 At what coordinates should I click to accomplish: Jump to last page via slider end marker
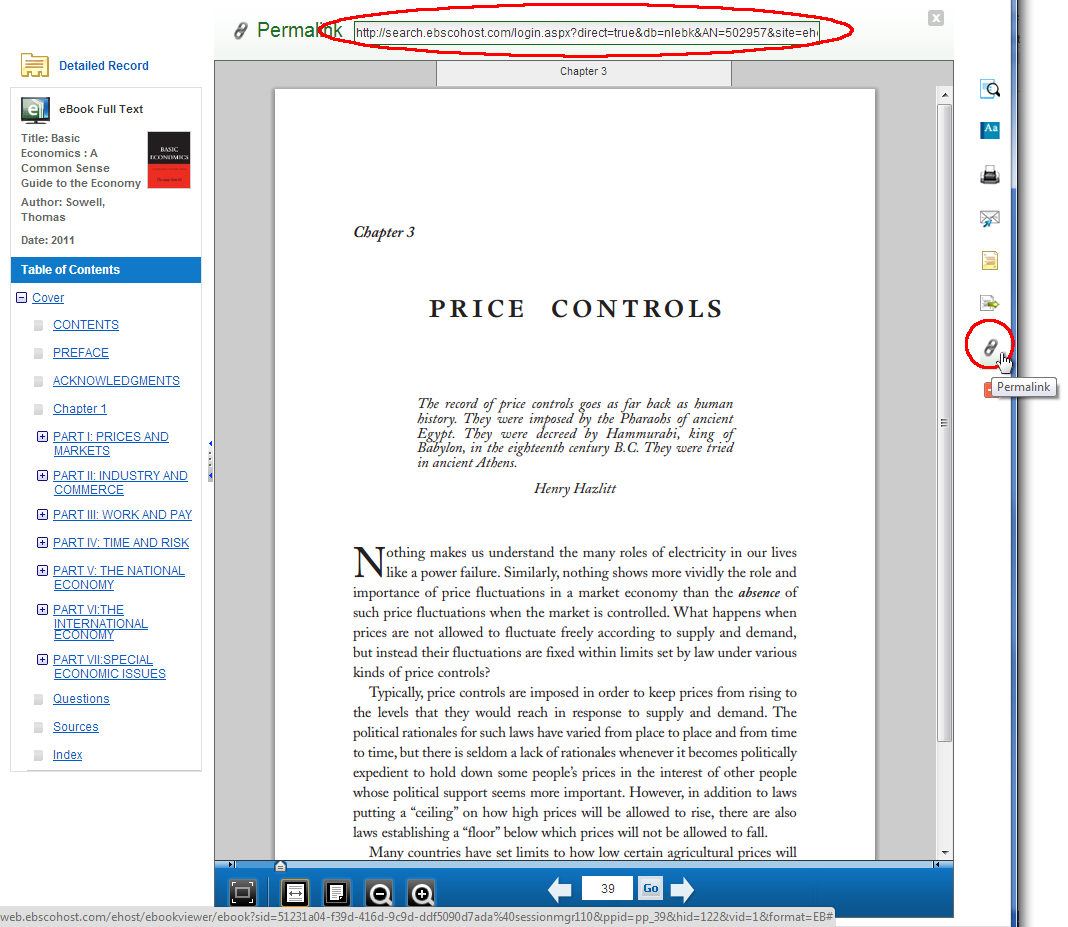click(937, 865)
